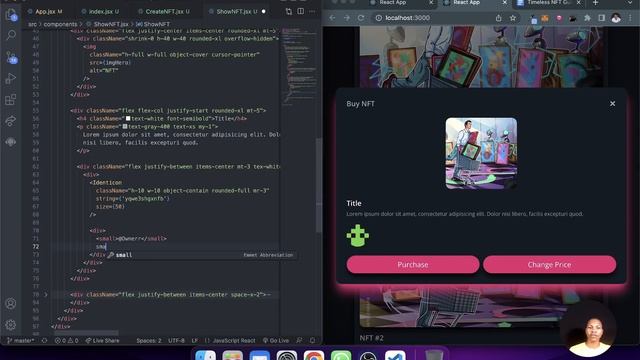Change language mode JavaScript React
Screen dimensions: 640x360
tap(234, 340)
